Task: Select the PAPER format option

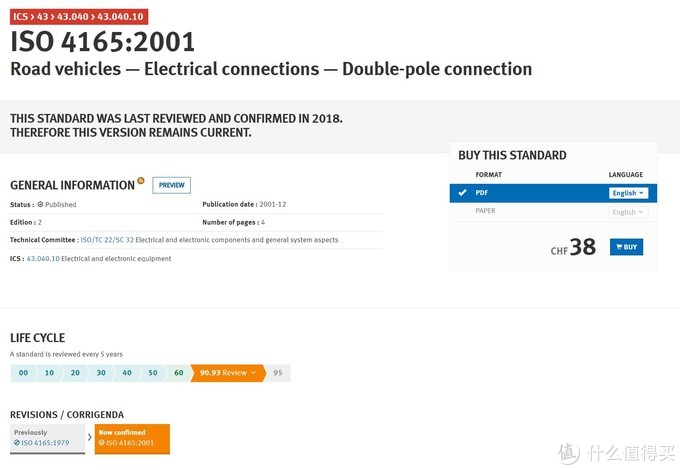Action: pyautogui.click(x=485, y=211)
